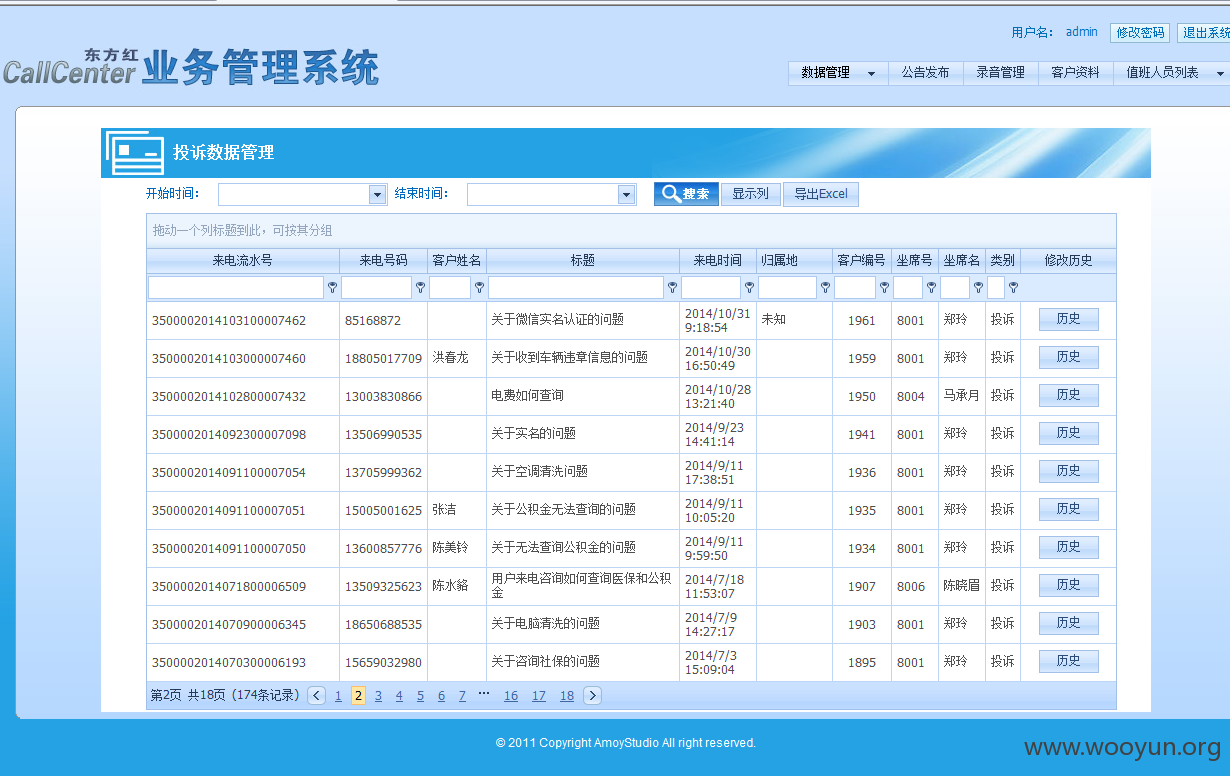Click filter icon for 坐席号 column

(931, 288)
